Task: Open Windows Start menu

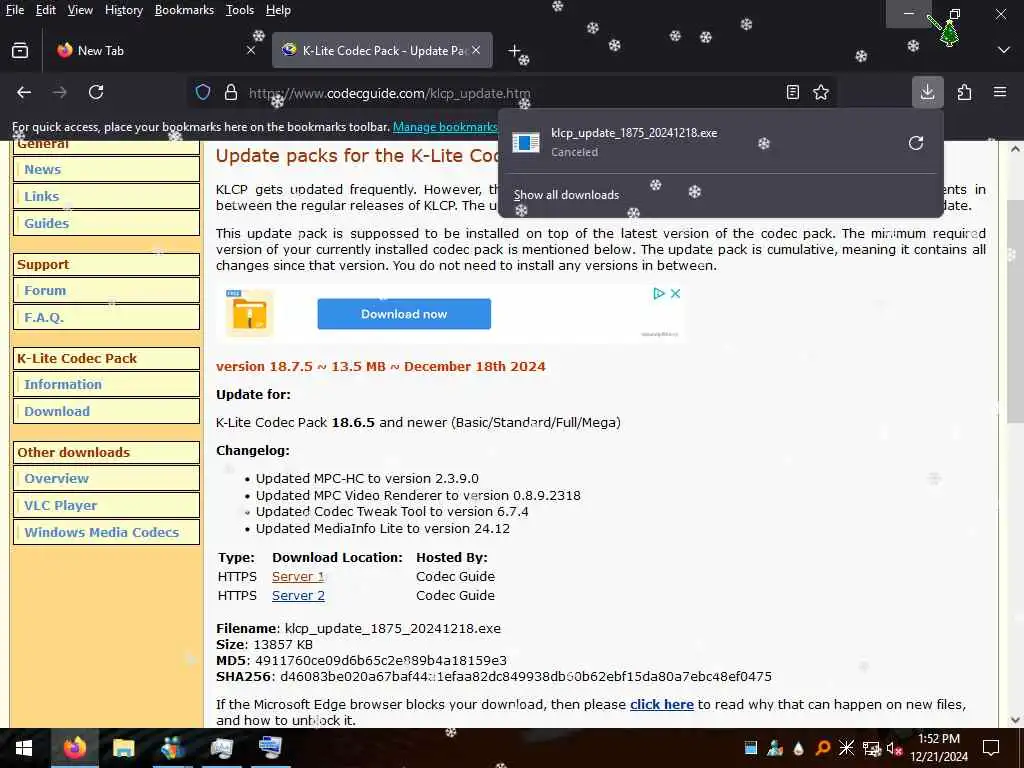Action: (24, 748)
